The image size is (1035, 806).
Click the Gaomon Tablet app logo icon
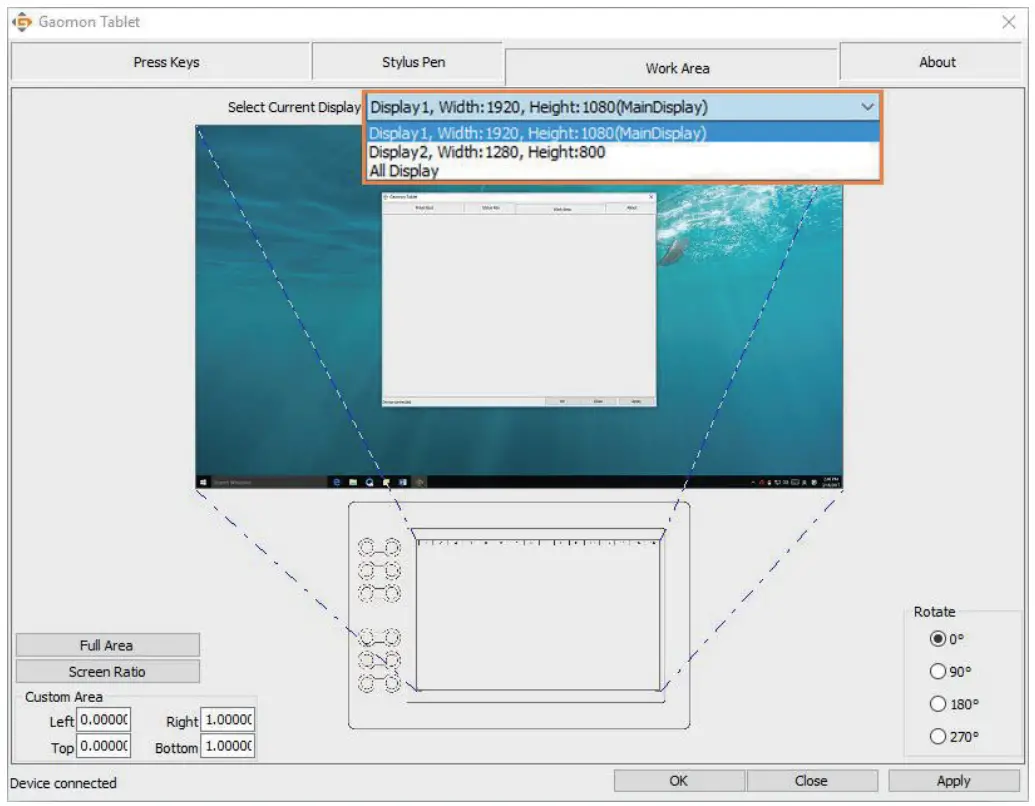point(21,22)
